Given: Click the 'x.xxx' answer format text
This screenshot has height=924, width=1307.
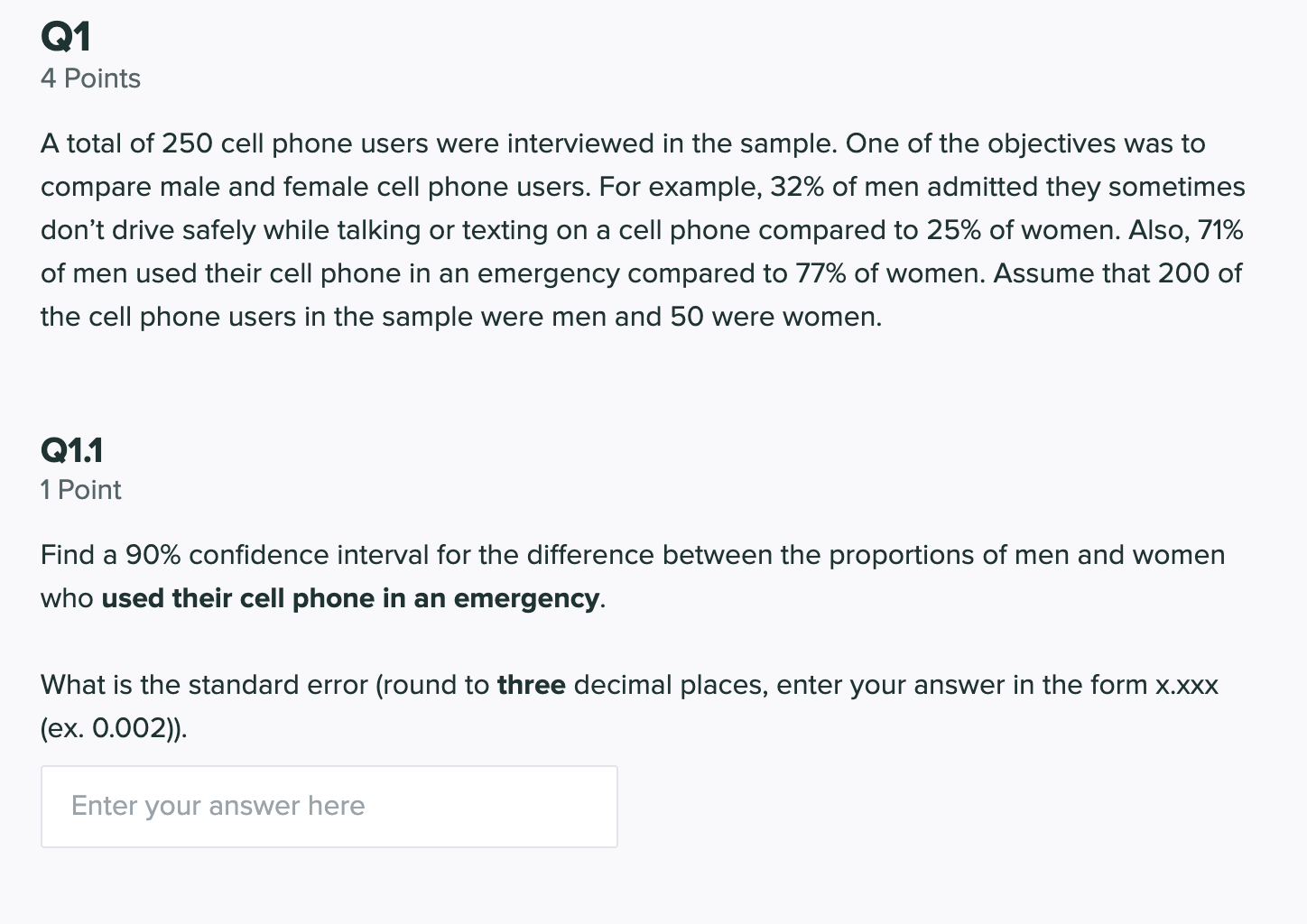Looking at the screenshot, I should coord(1187,685).
